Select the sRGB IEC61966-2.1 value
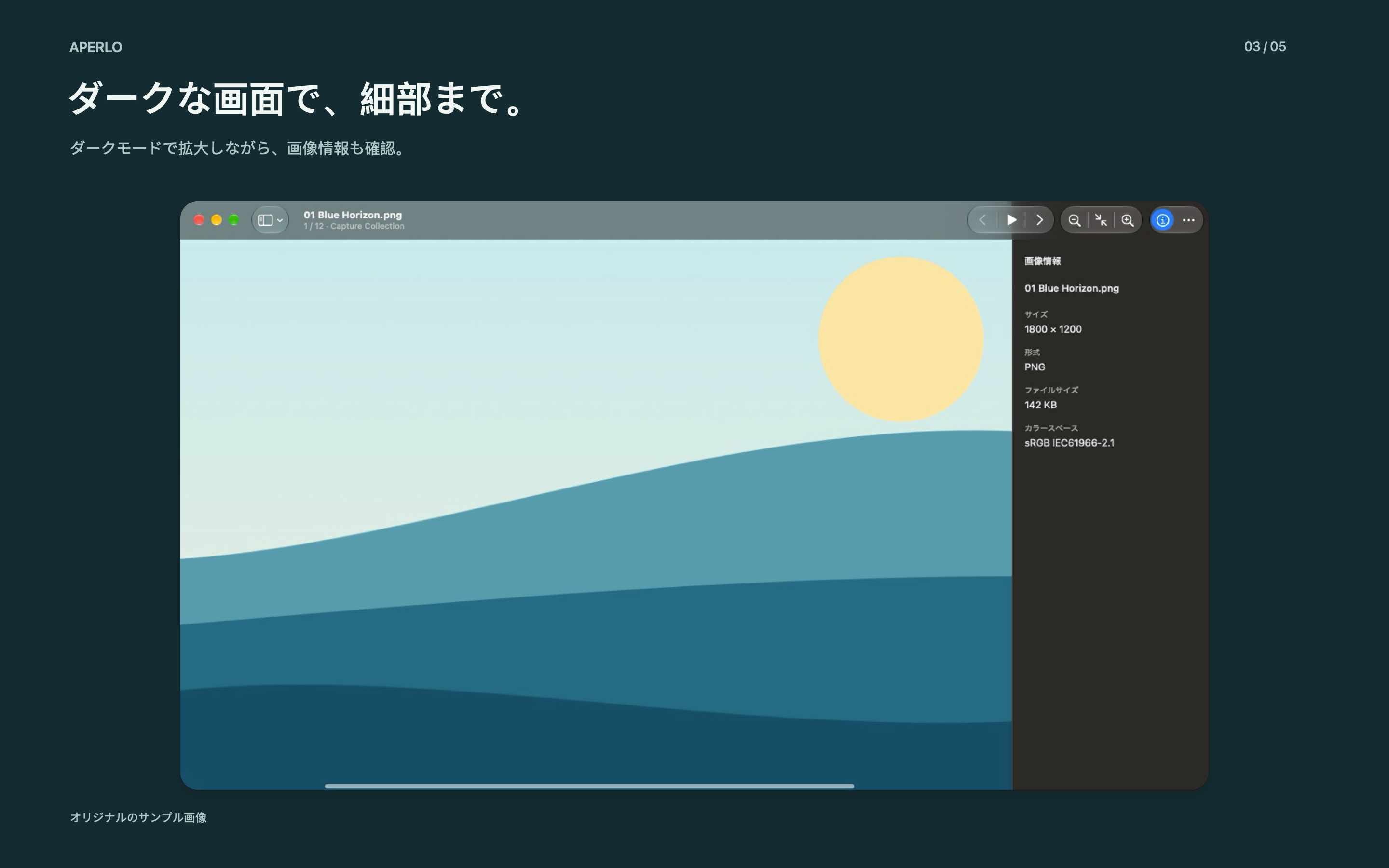 click(x=1069, y=443)
